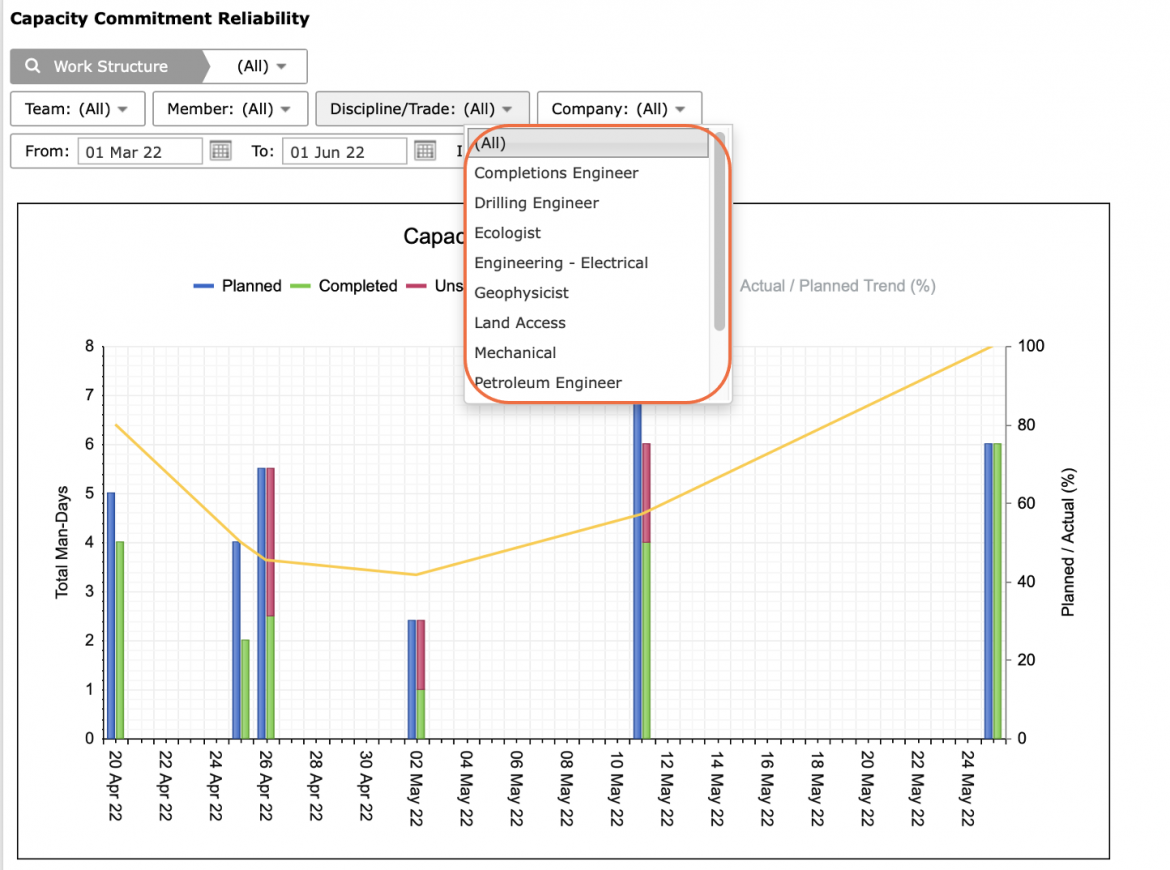The height and width of the screenshot is (870, 1170).
Task: Open the To date calendar picker icon
Action: tap(425, 151)
